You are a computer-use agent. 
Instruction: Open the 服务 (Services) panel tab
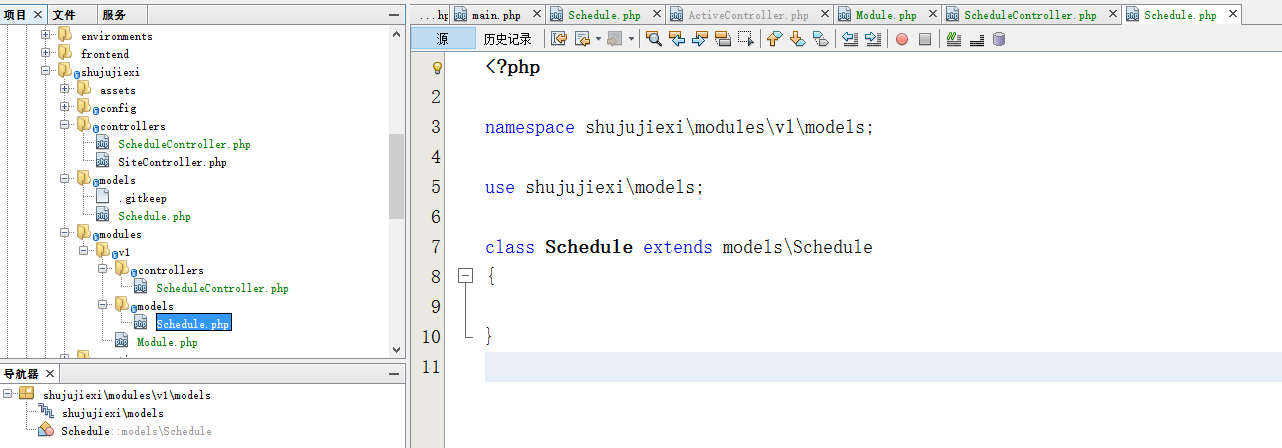113,15
